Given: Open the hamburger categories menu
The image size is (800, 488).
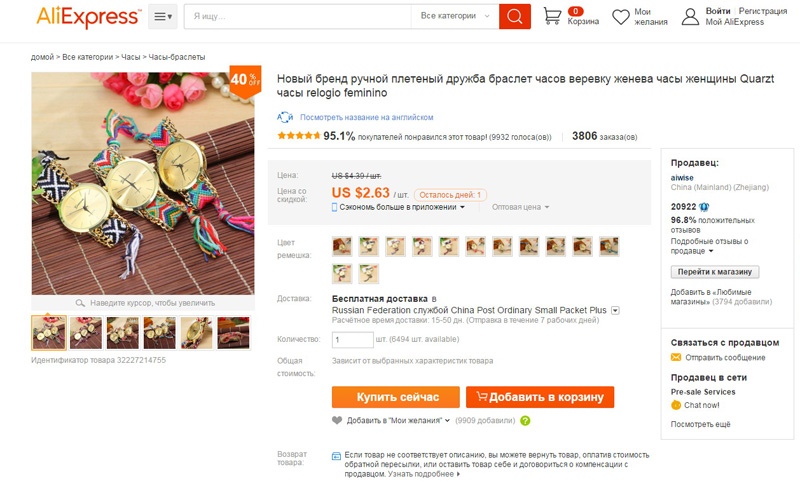Looking at the screenshot, I should coord(163,16).
